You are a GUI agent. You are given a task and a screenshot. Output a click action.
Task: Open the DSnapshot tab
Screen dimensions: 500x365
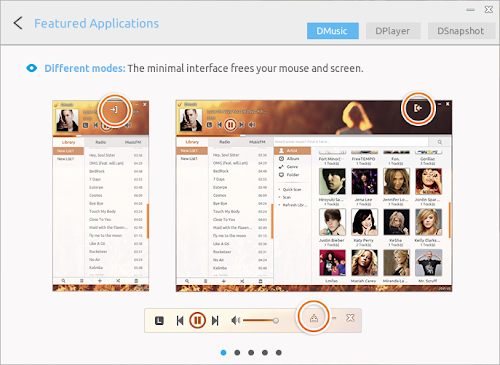tap(461, 31)
